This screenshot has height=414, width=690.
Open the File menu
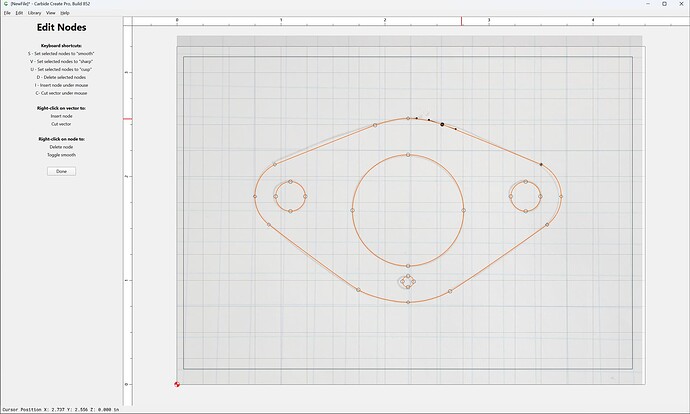coord(7,13)
